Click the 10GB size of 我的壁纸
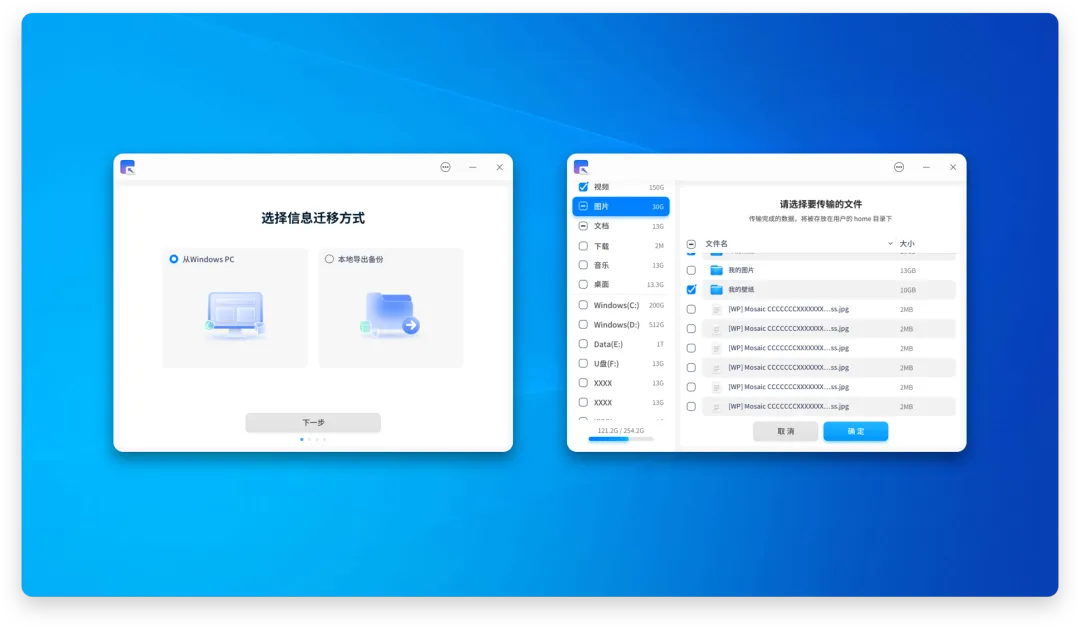This screenshot has height=627, width=1080. [x=908, y=290]
